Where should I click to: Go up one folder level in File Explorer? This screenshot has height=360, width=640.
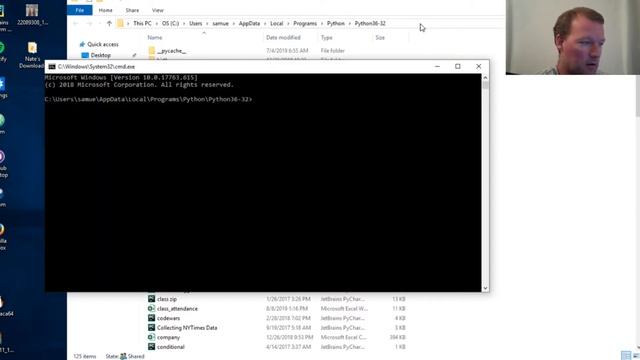coord(109,24)
